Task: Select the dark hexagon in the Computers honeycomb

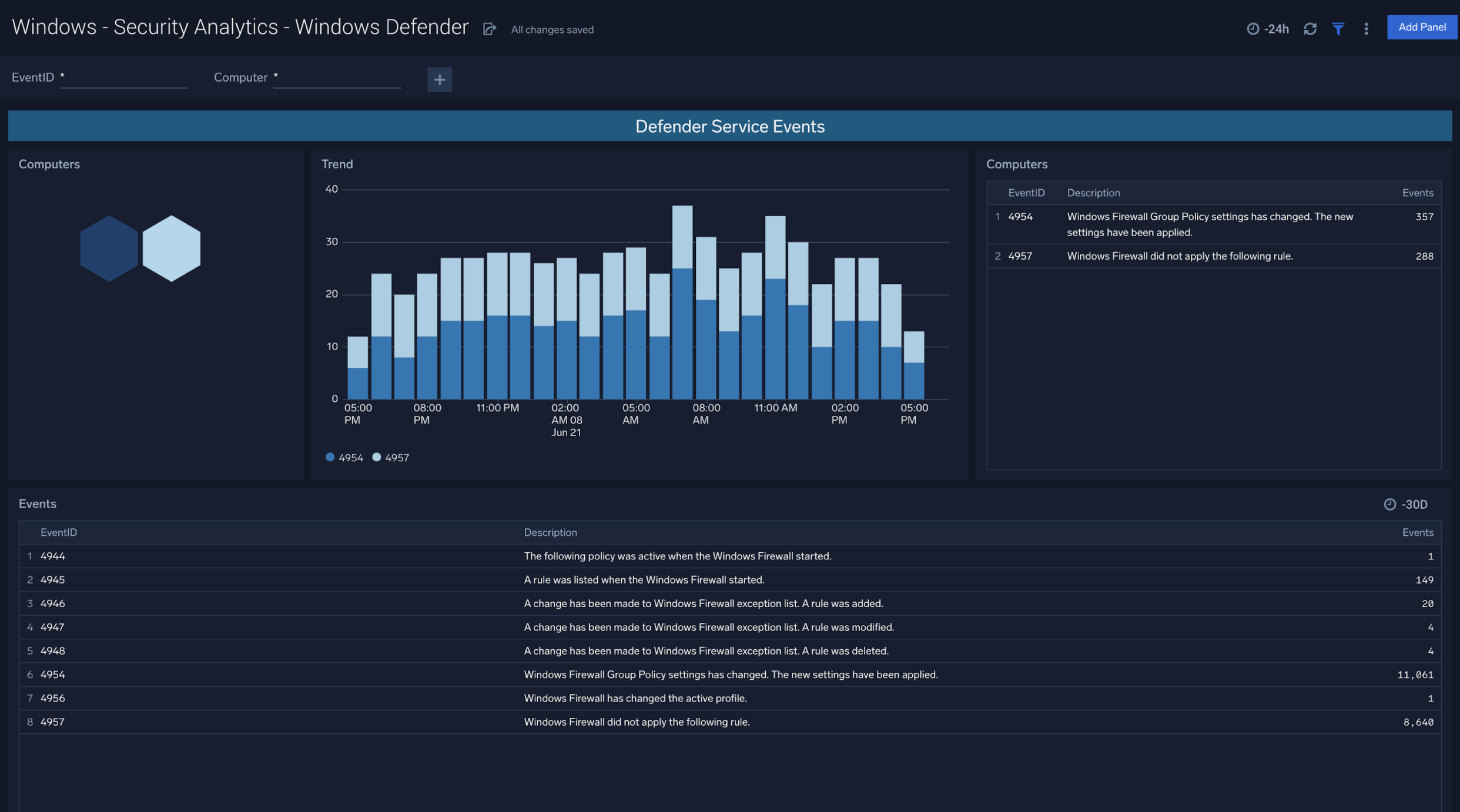Action: click(x=109, y=247)
